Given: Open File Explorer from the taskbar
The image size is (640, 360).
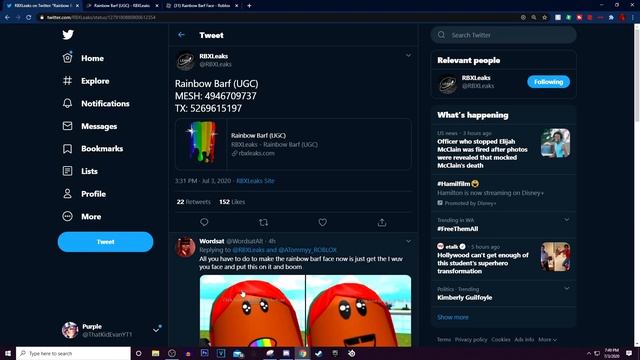Looking at the screenshot, I should point(156,353).
